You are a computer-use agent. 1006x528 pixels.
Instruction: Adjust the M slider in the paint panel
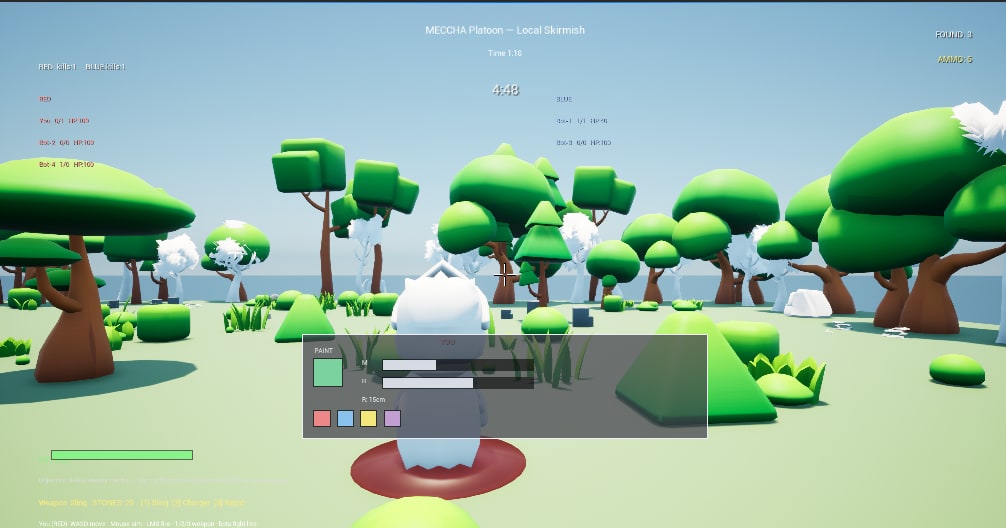click(x=458, y=365)
